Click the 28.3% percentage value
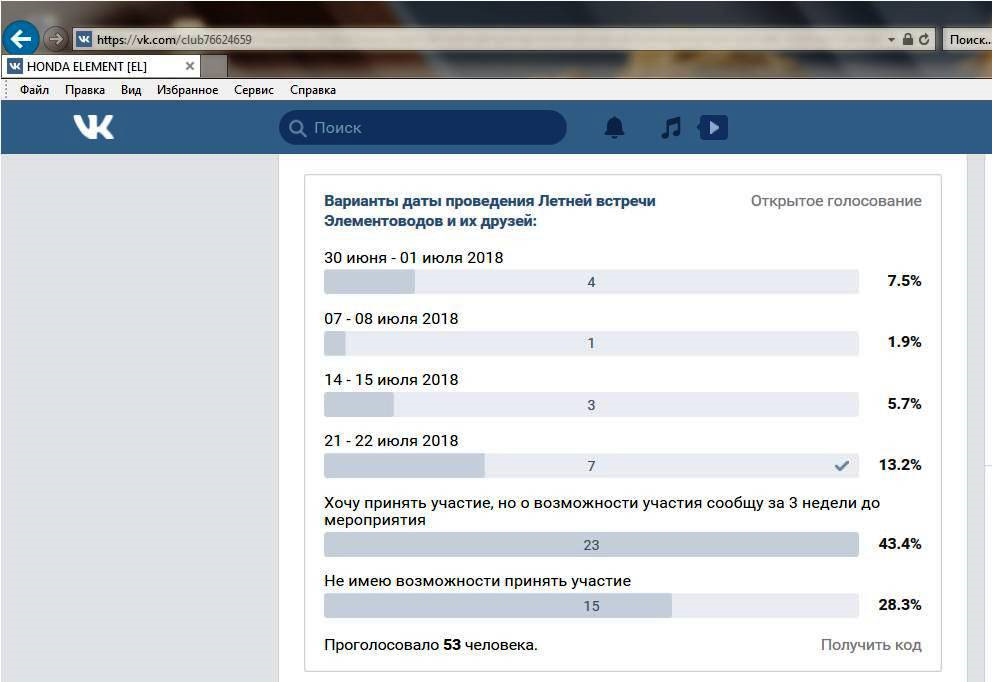 tap(900, 604)
